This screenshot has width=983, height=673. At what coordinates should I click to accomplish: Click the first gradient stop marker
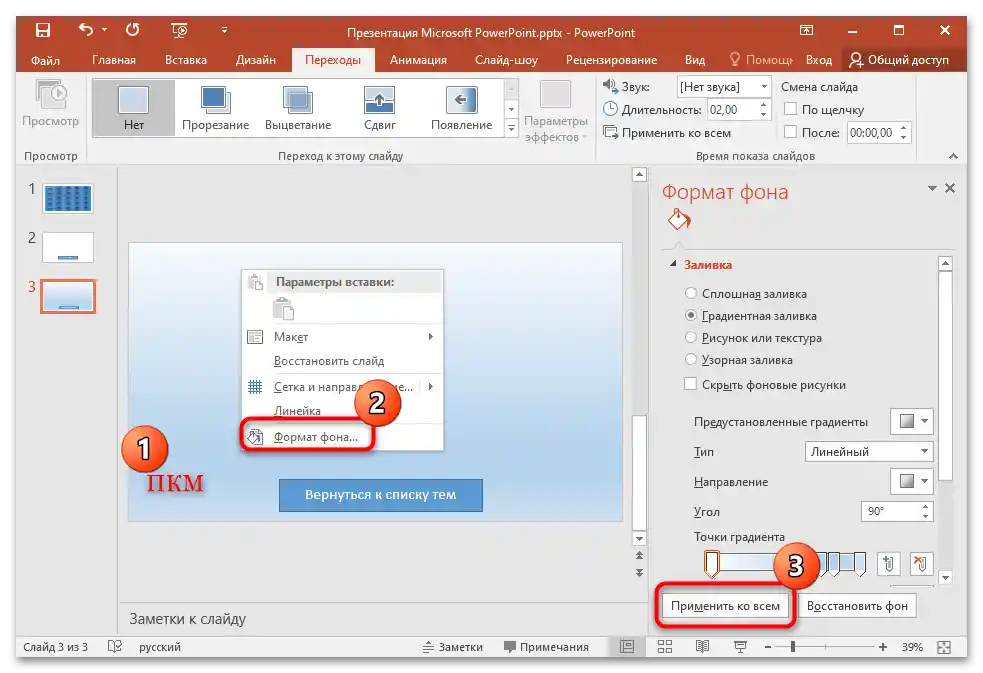pyautogui.click(x=711, y=563)
